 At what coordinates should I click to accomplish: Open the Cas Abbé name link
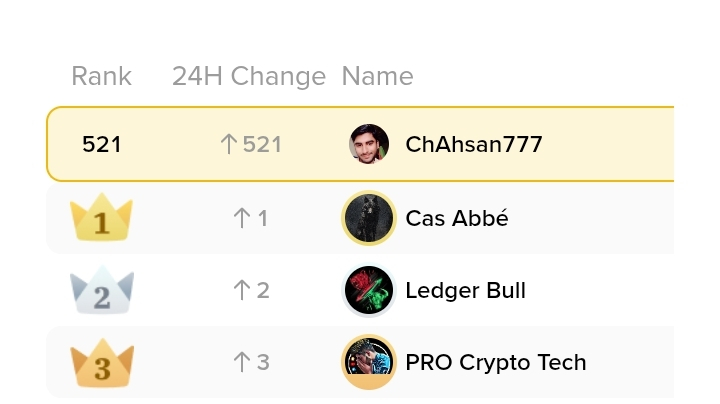coord(457,218)
